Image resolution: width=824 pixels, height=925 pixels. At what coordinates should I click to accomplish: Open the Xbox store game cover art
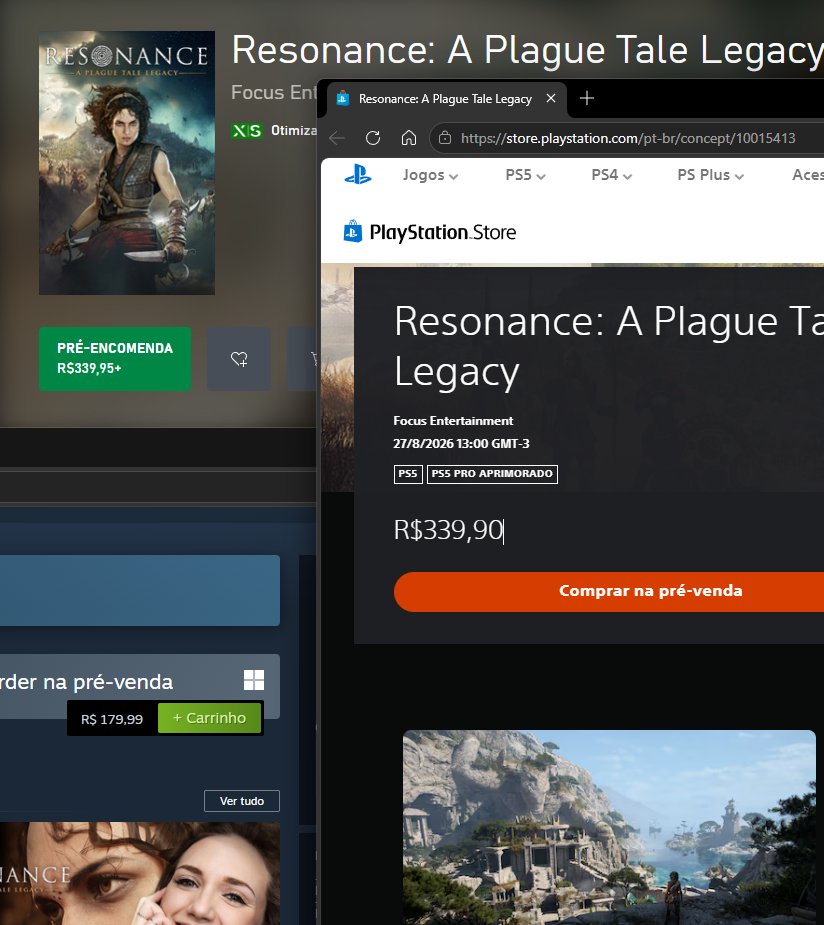127,163
